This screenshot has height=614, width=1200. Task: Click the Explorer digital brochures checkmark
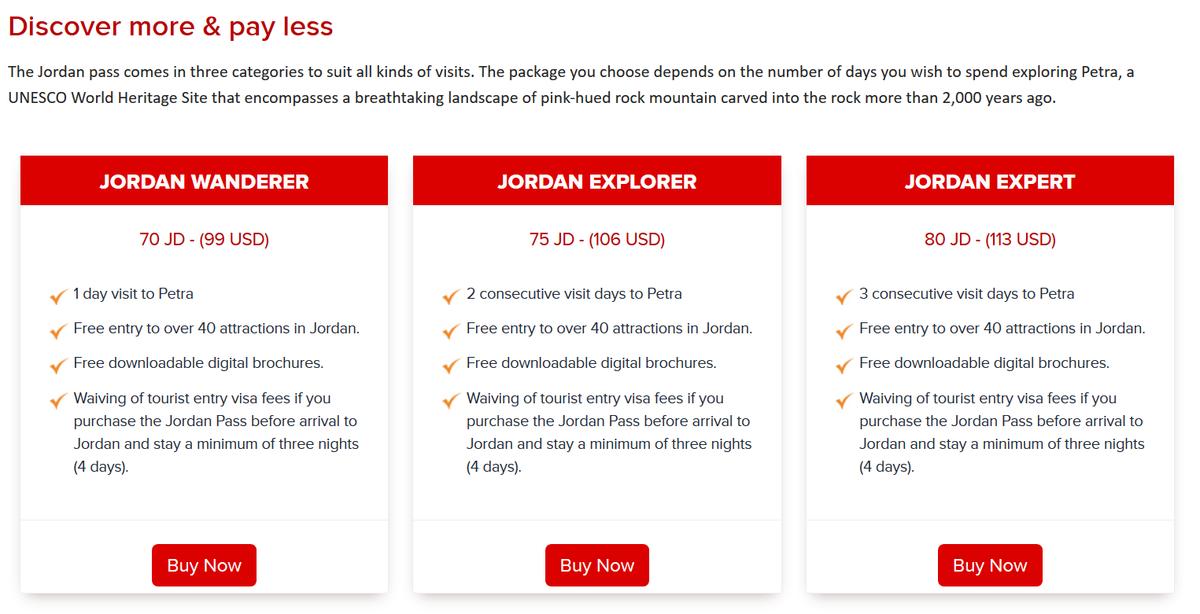point(451,365)
